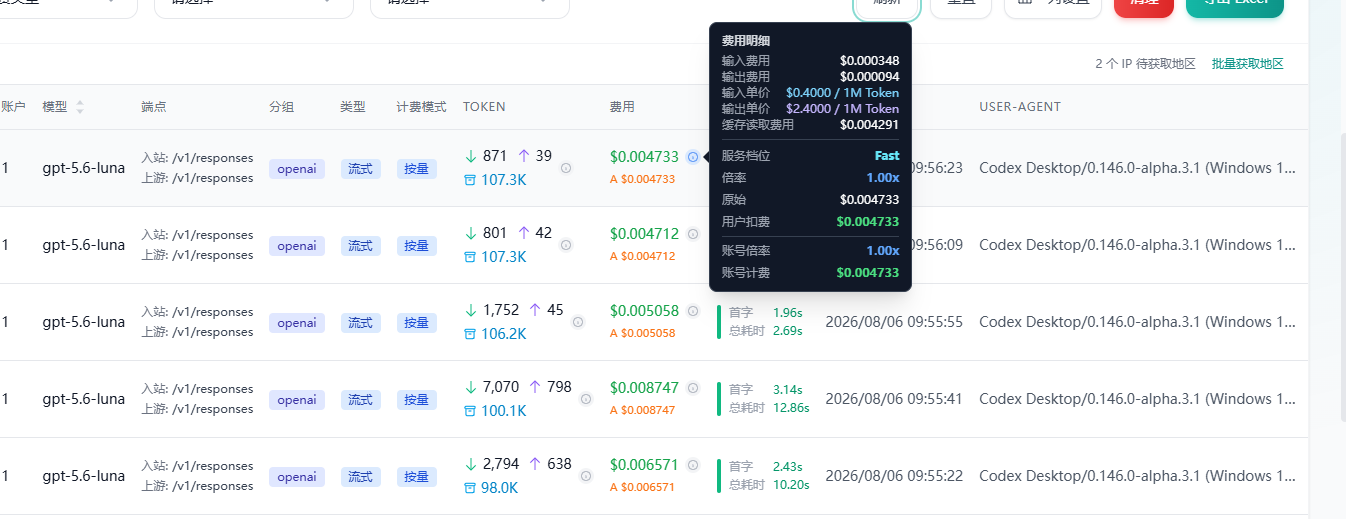The width and height of the screenshot is (1346, 519).
Task: Click the 按量 tag in the $0.008747 row
Action: (416, 400)
